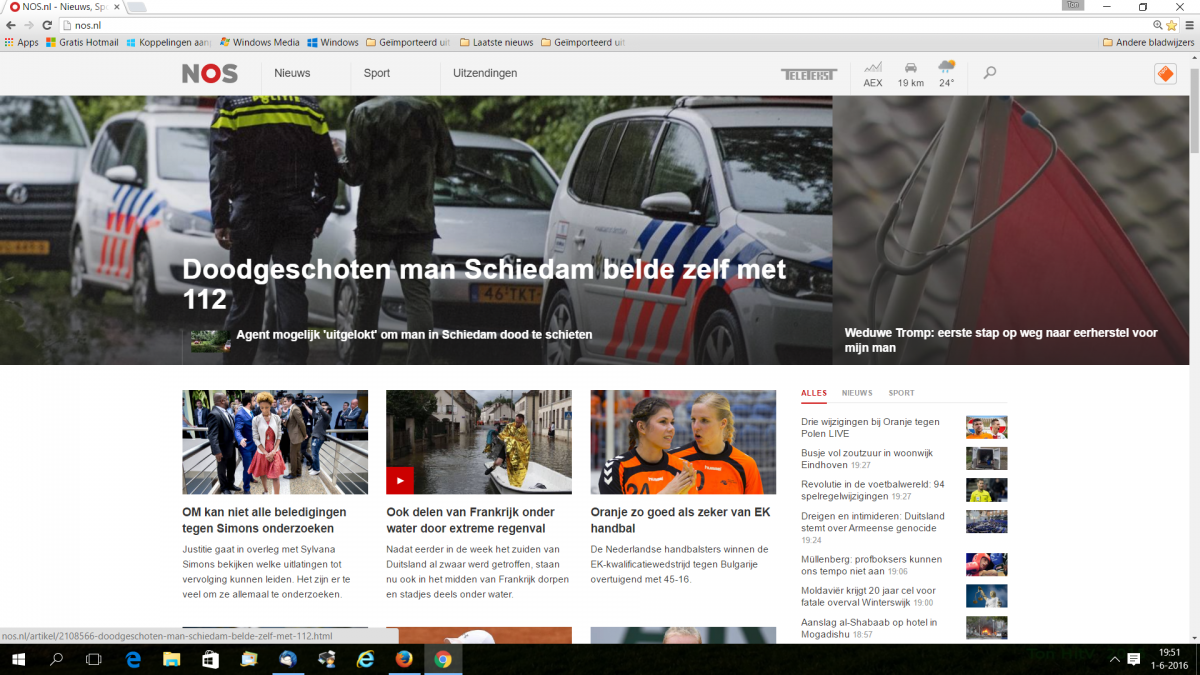Open article OM kan niet alle beledigingen
This screenshot has width=1200, height=675.
(264, 520)
